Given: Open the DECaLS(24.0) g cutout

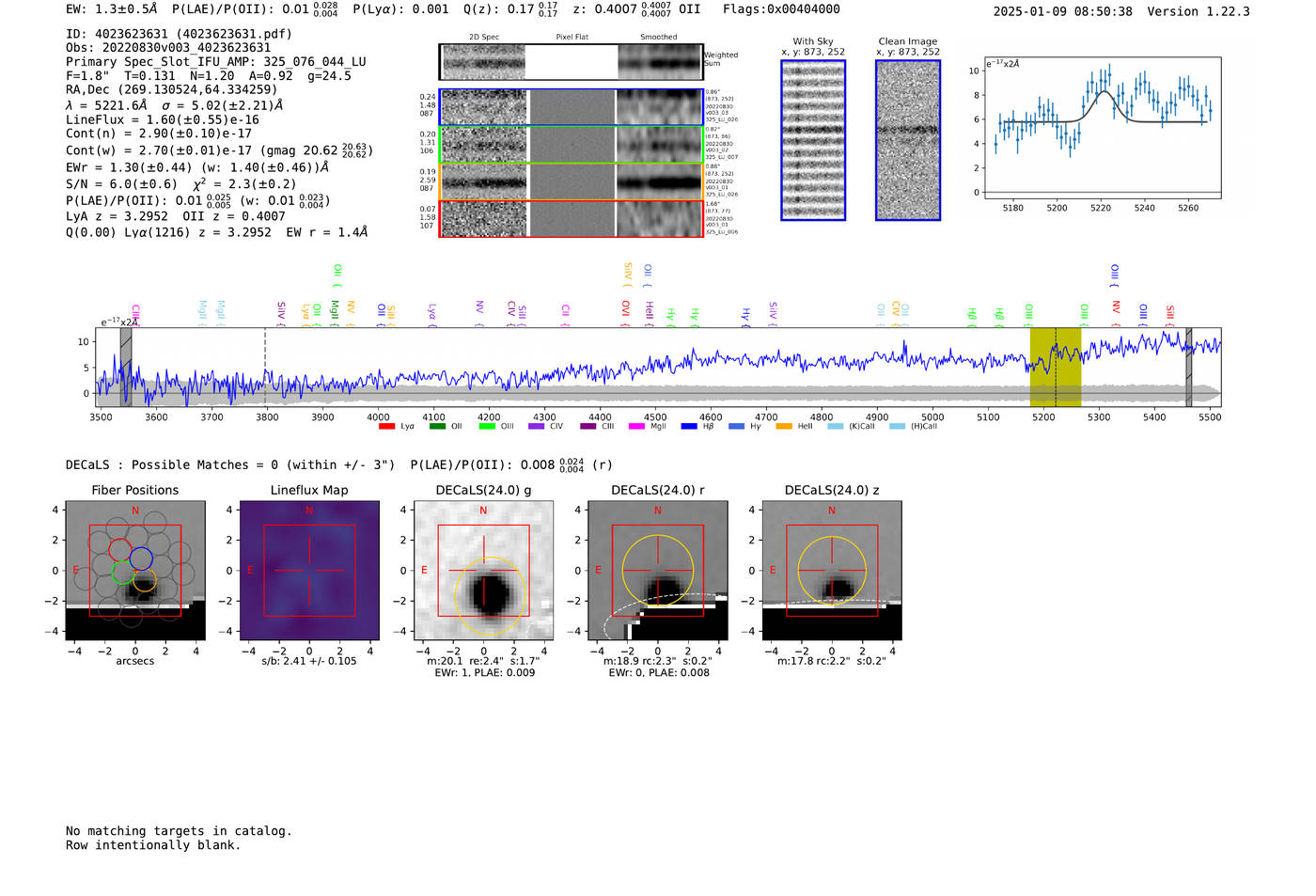Looking at the screenshot, I should (483, 571).
